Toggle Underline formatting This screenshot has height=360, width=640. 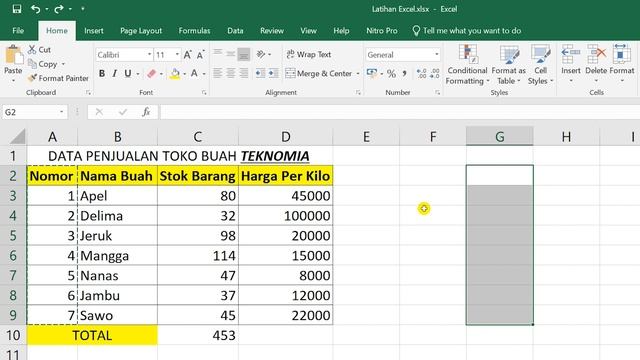(128, 73)
